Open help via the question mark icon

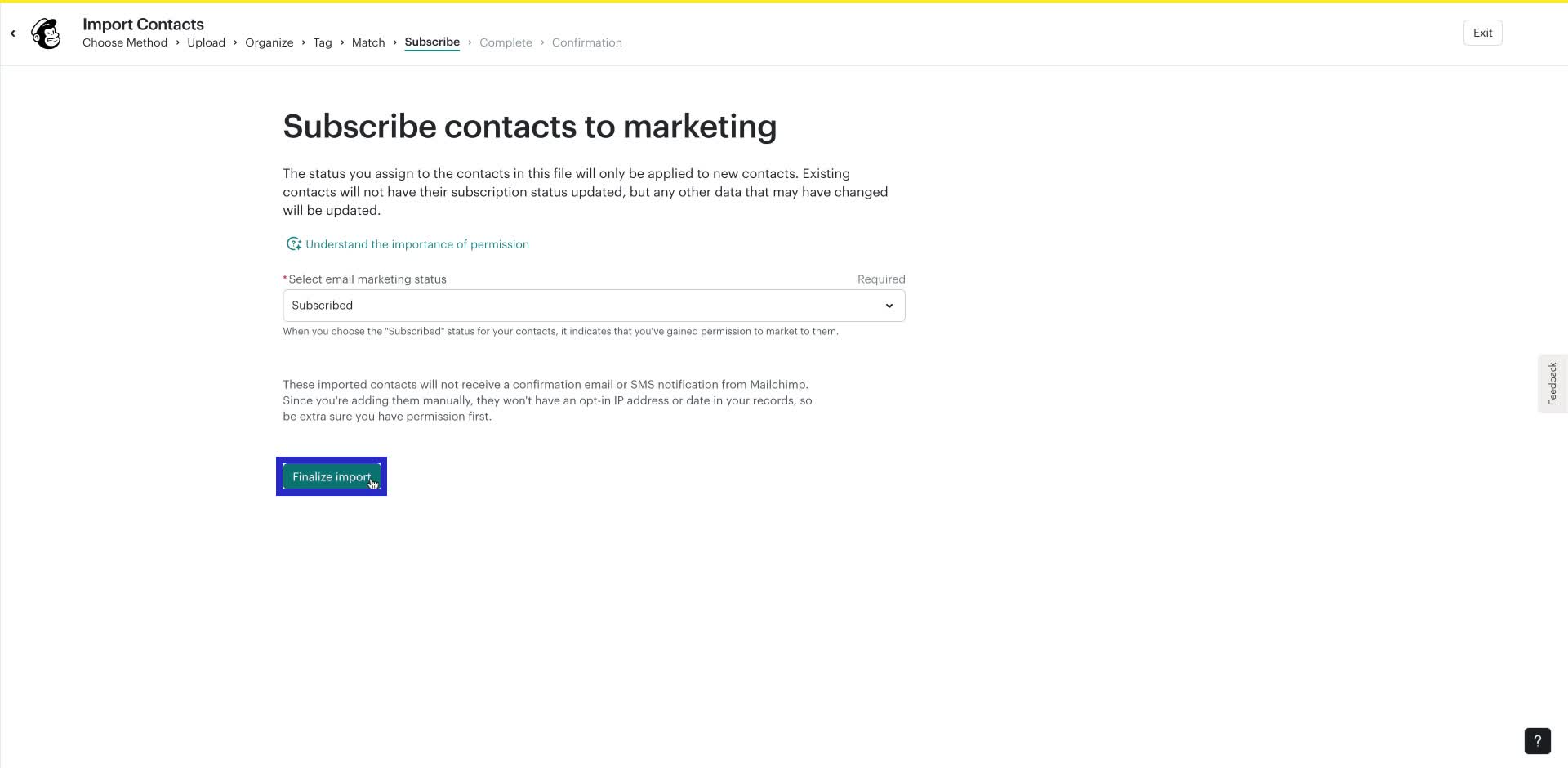click(x=1537, y=741)
